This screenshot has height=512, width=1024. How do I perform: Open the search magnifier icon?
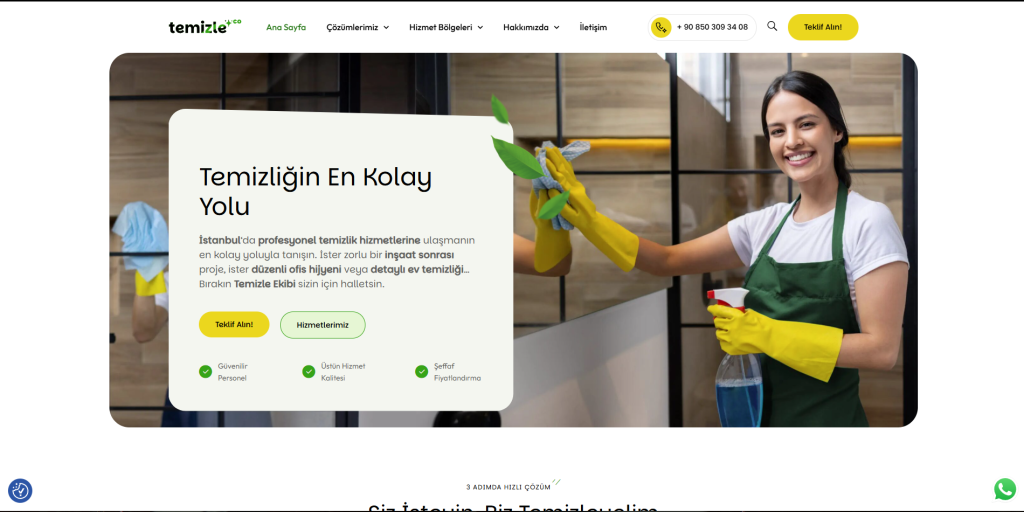pyautogui.click(x=772, y=27)
